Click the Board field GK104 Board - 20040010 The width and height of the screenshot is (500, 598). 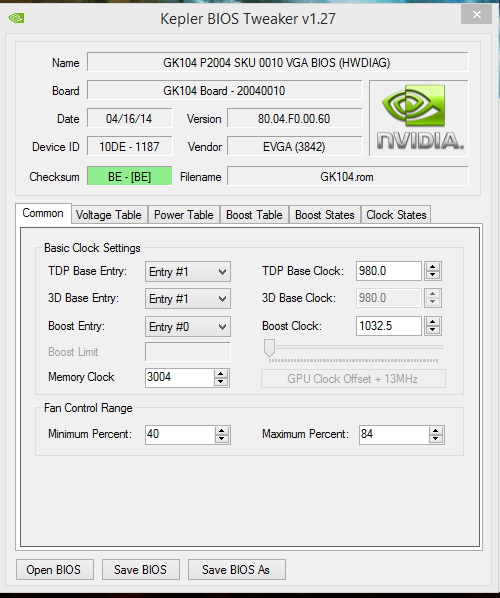tap(224, 90)
